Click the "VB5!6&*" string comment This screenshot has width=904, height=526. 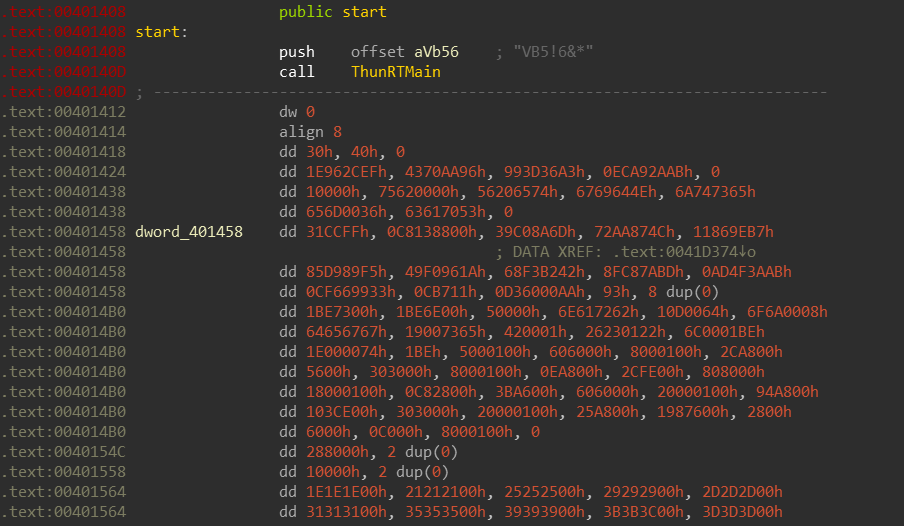coord(553,52)
